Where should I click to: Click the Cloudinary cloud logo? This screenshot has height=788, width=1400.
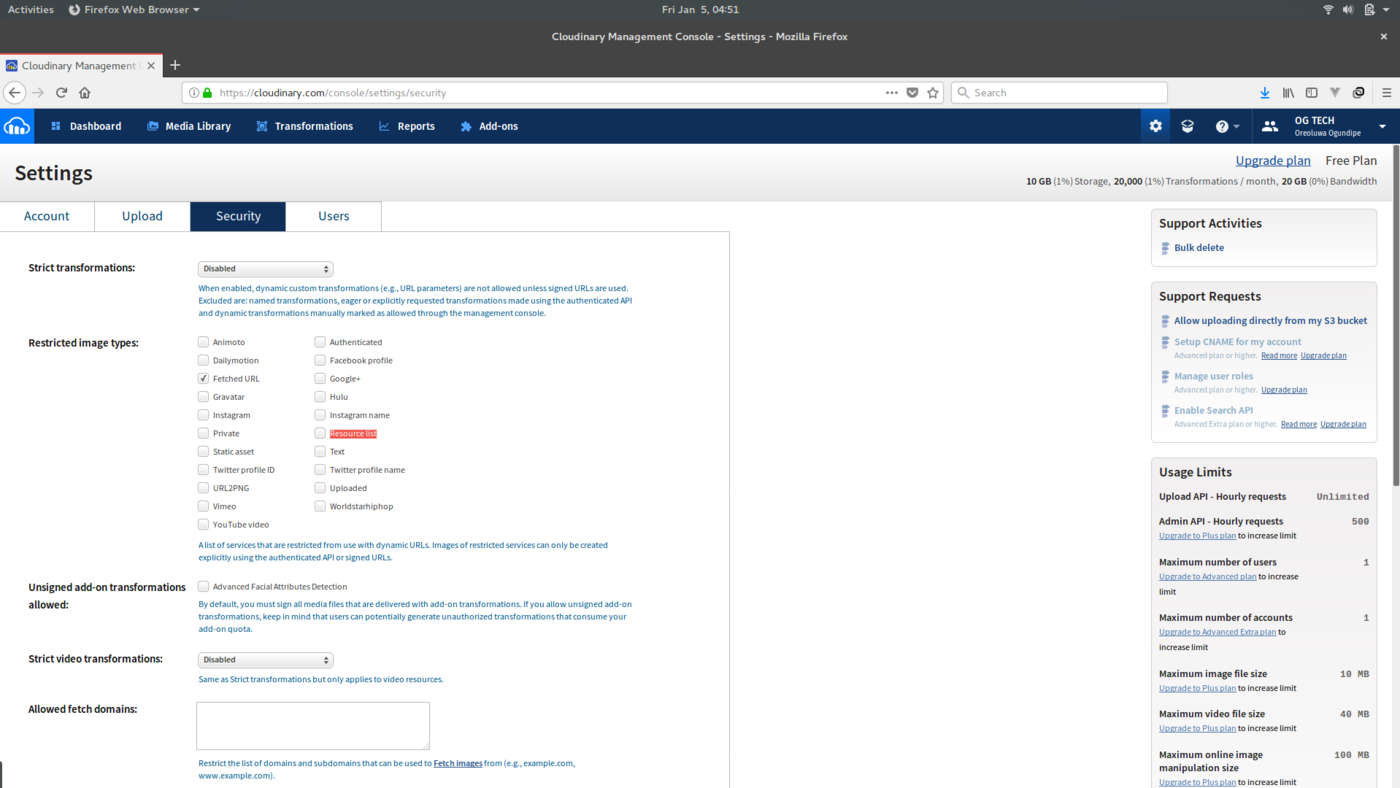coord(17,126)
